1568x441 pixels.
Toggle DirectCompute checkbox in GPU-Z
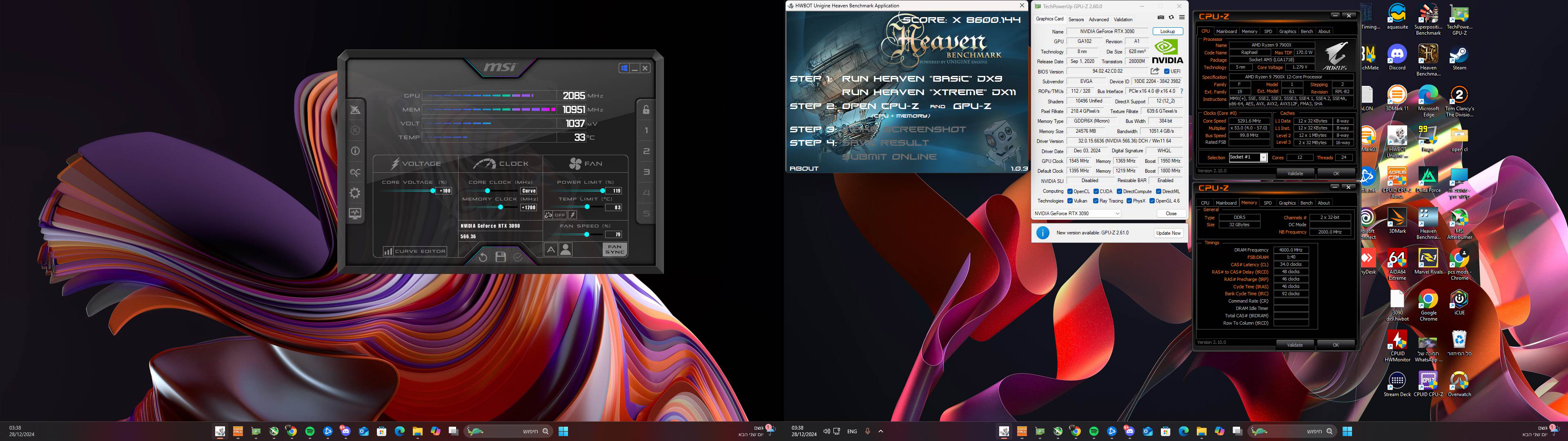(1119, 191)
